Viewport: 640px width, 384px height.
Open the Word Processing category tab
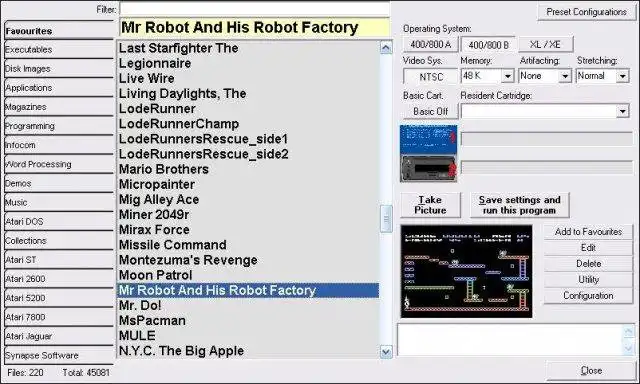pos(59,164)
